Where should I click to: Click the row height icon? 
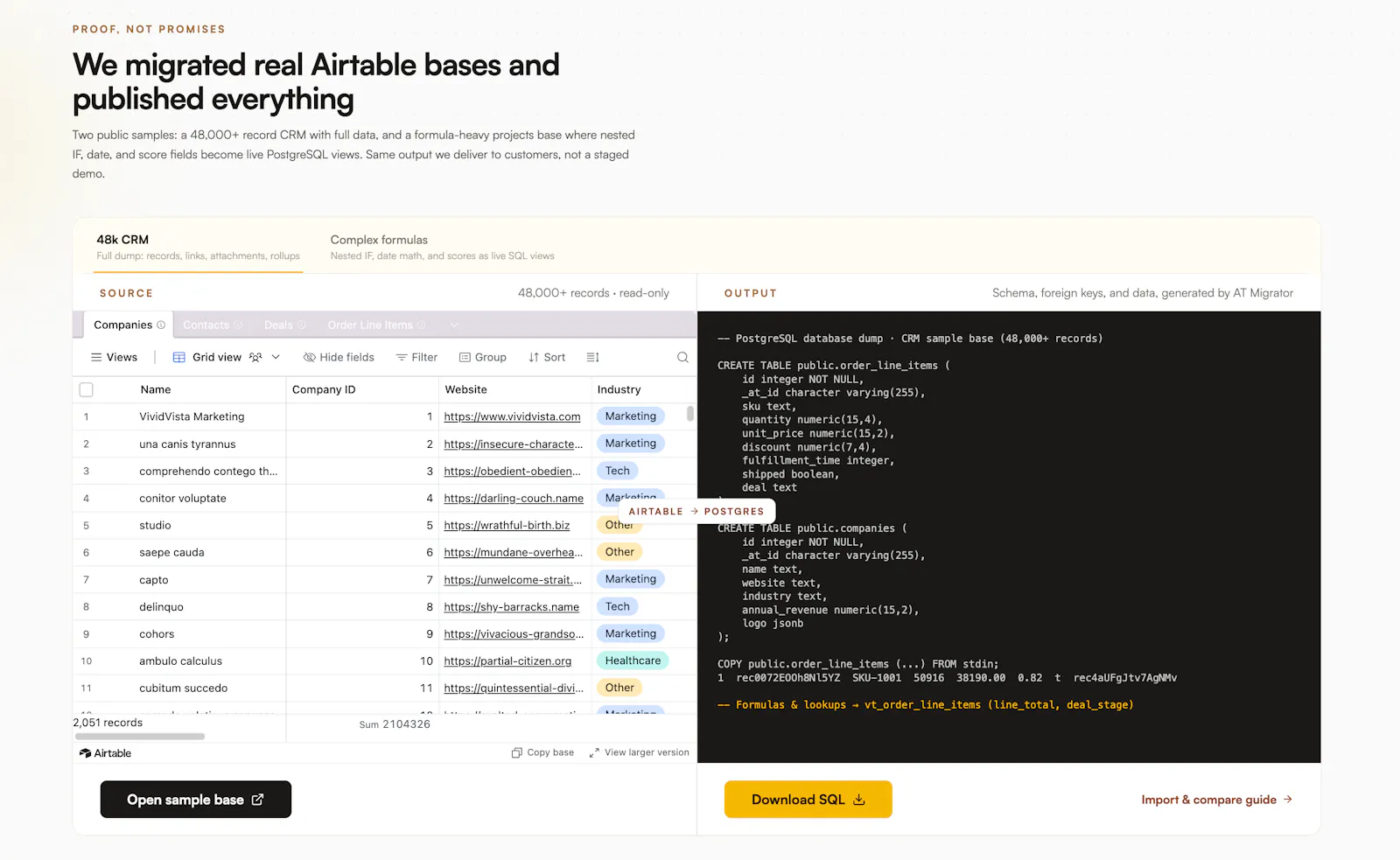click(x=592, y=357)
